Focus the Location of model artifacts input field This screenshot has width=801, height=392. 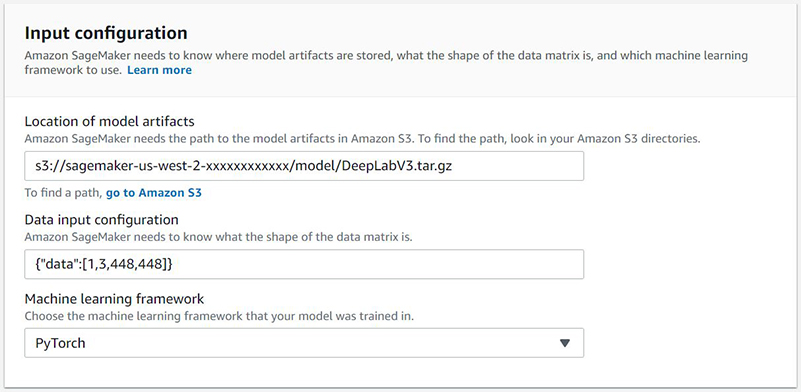(x=304, y=166)
